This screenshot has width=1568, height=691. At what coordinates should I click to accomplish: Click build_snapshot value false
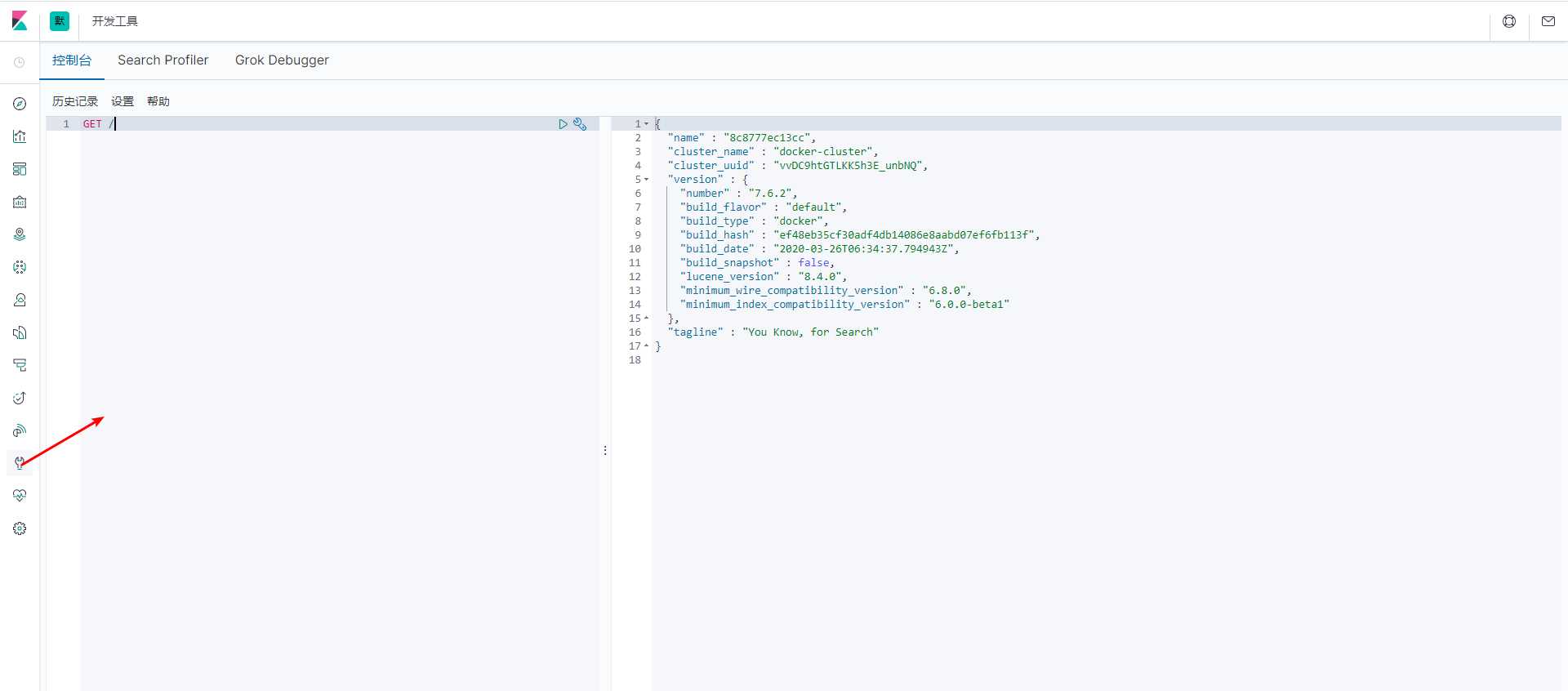coord(813,263)
